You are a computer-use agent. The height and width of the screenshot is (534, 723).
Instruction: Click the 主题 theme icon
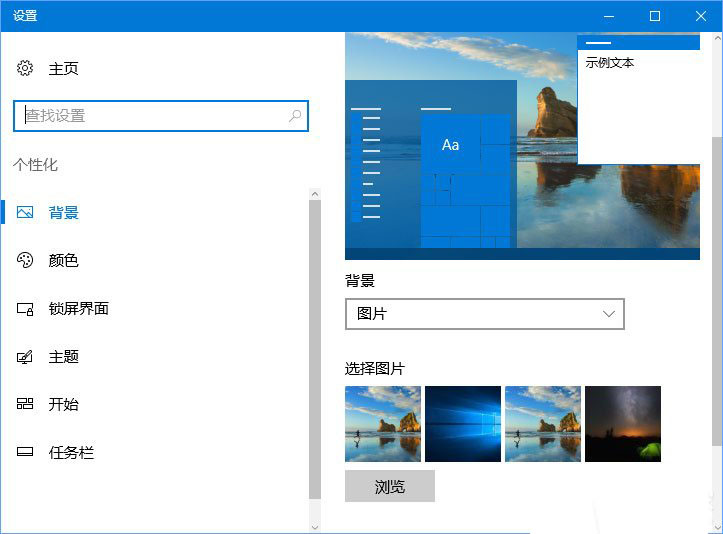pos(25,357)
